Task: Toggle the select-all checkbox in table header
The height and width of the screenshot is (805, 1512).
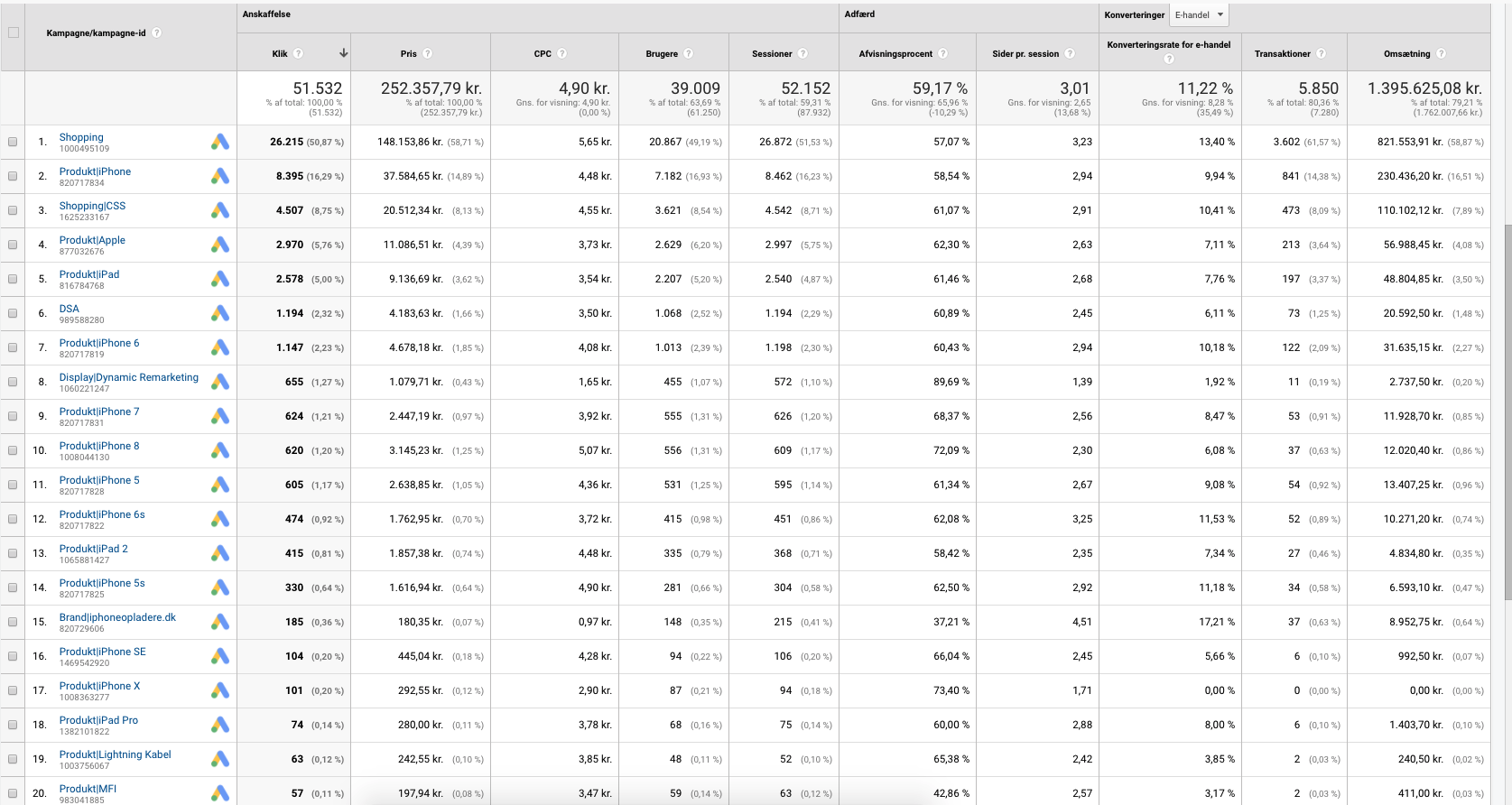Action: coord(13,33)
